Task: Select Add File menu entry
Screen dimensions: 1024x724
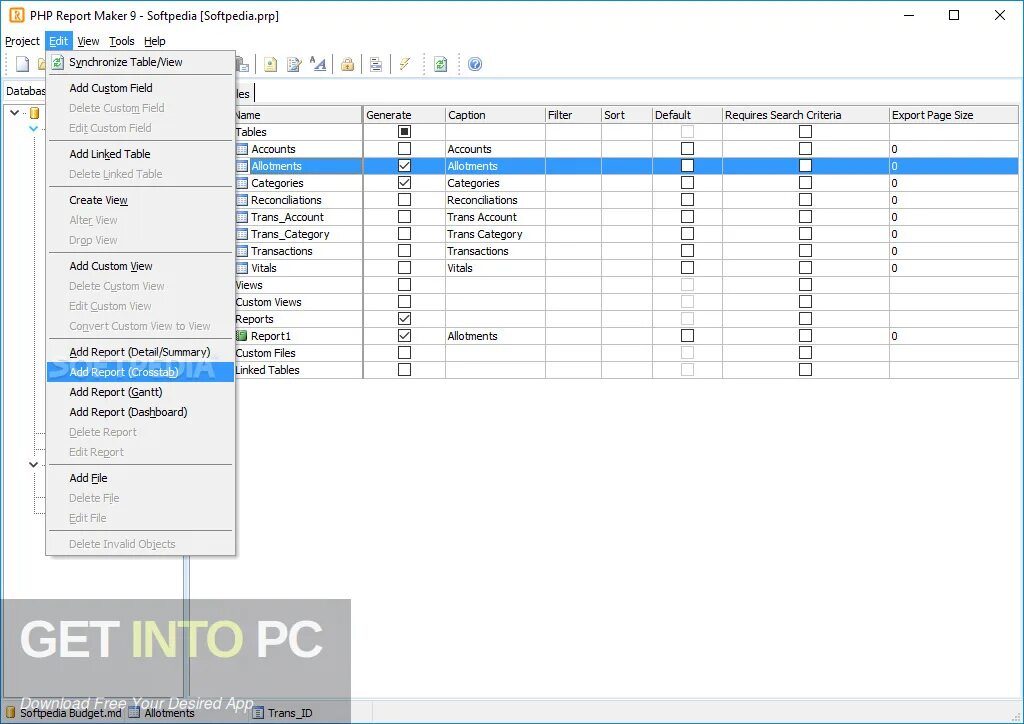Action: coord(140,478)
